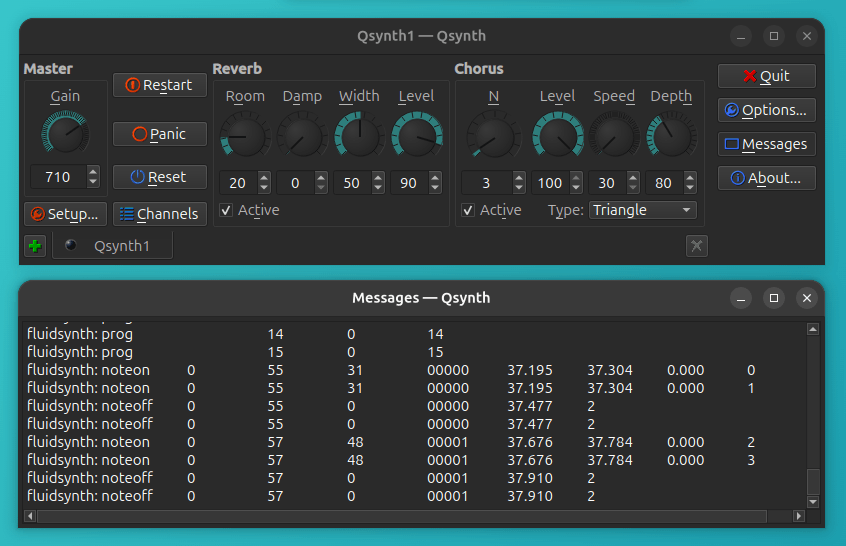Increase Reverb Room value stepper

264,178
